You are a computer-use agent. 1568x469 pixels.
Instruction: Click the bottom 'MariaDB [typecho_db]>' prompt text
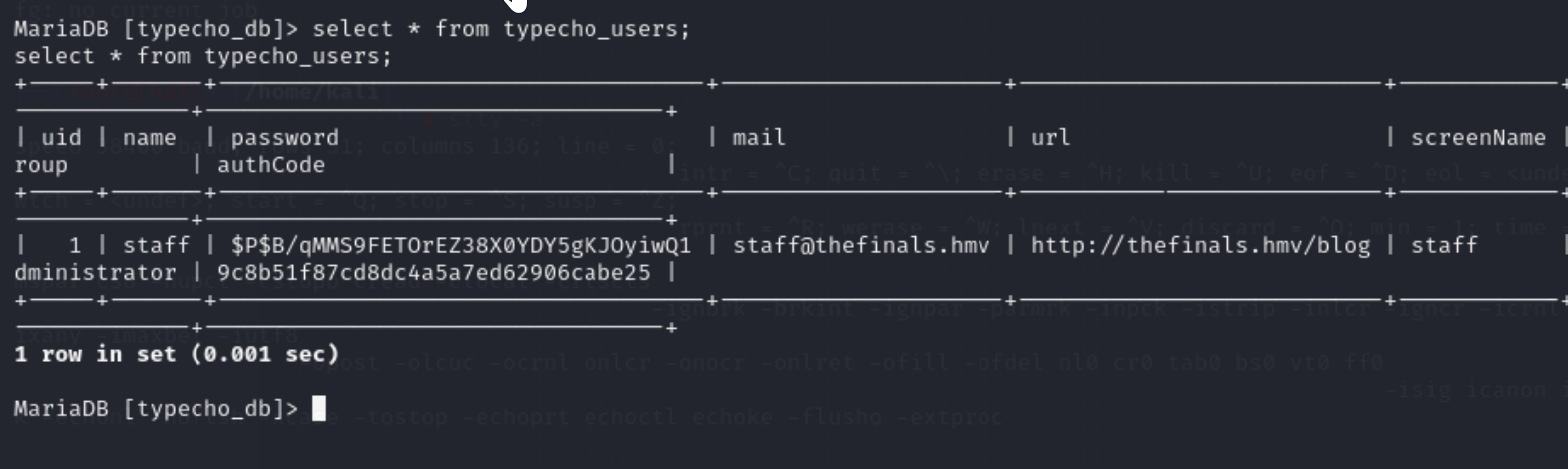tap(156, 408)
